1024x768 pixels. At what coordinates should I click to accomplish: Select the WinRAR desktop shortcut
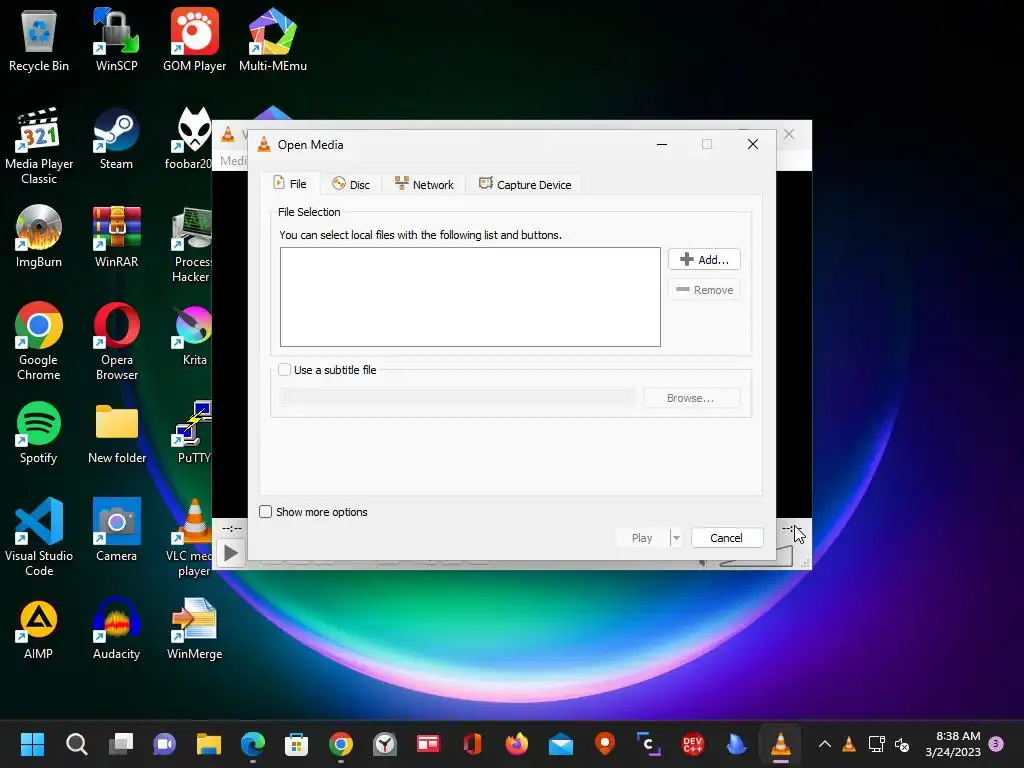point(116,236)
